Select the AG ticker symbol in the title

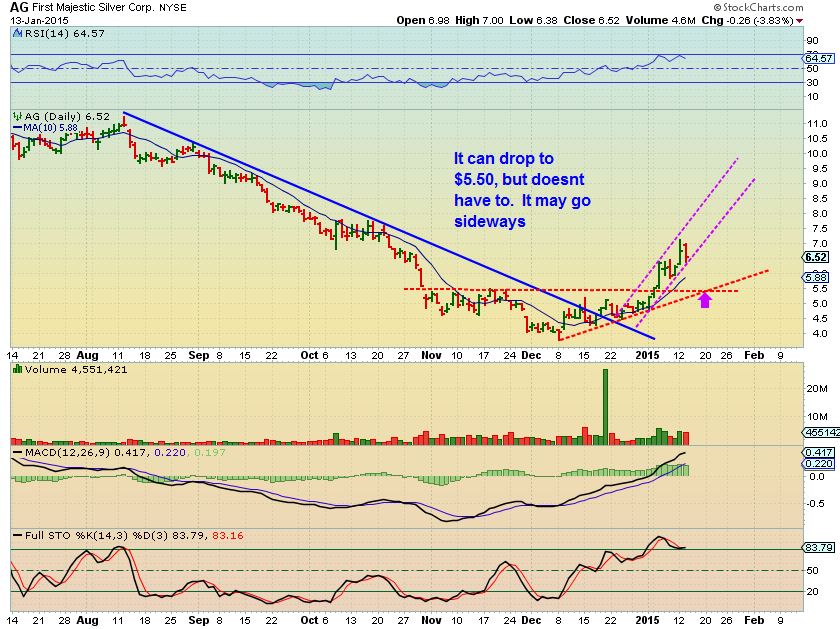(21, 8)
